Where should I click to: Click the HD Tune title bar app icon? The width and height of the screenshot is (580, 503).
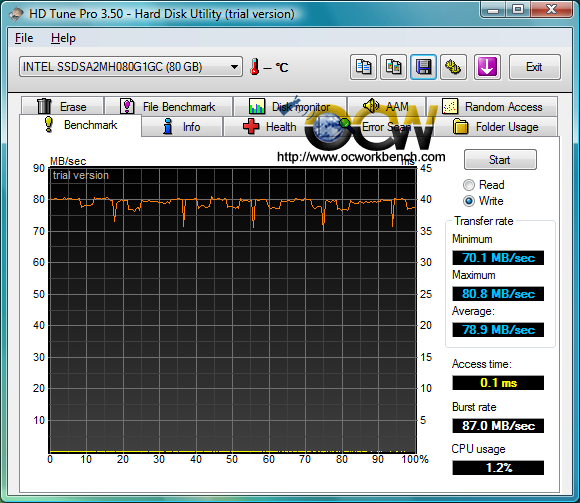[x=16, y=14]
